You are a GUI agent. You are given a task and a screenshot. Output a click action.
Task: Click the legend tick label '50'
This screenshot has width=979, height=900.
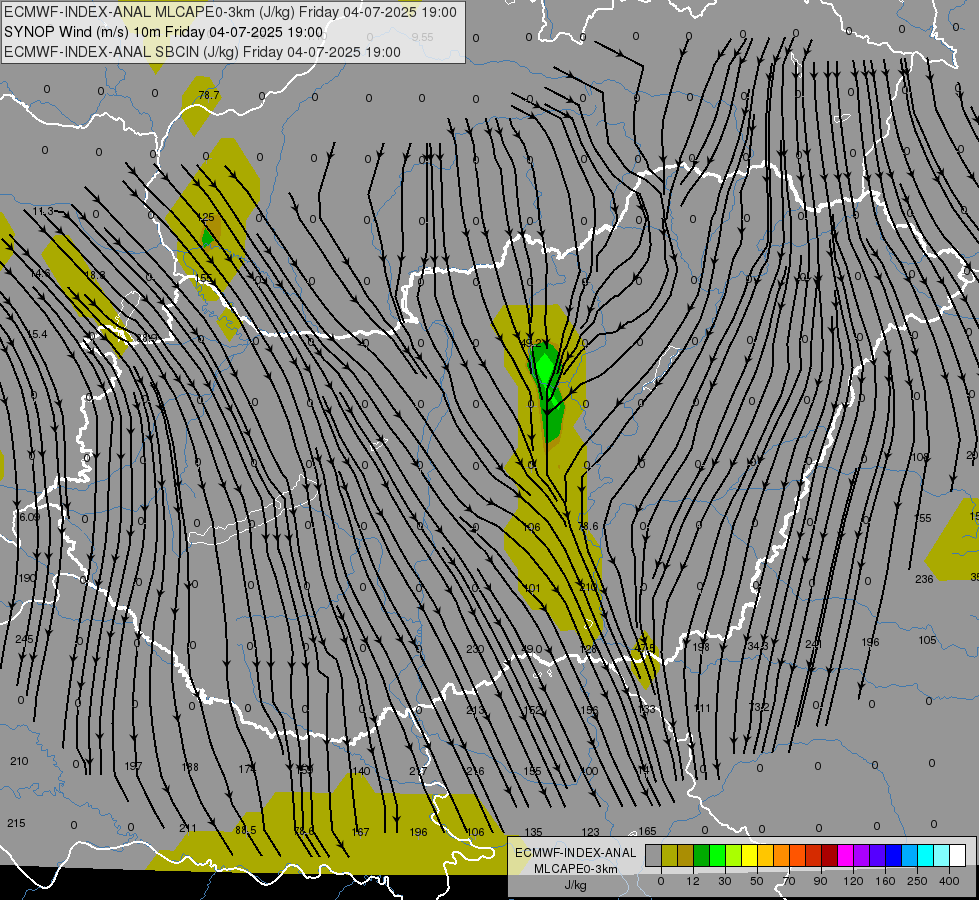pyautogui.click(x=757, y=881)
